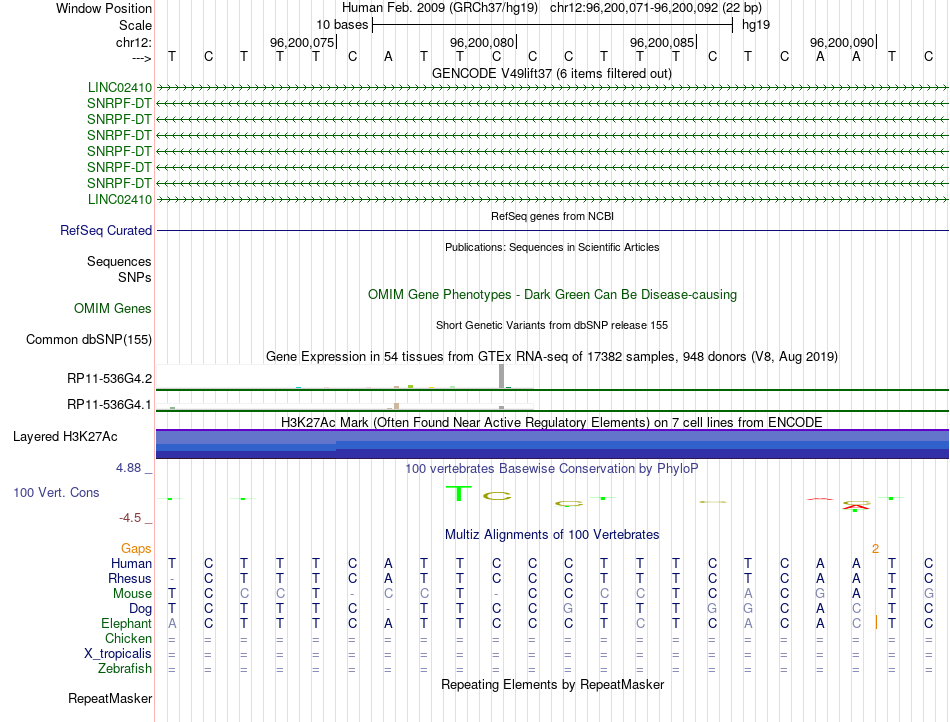Click the sequence direction arrow label
Viewport: 950px width, 722px height.
click(x=141, y=58)
